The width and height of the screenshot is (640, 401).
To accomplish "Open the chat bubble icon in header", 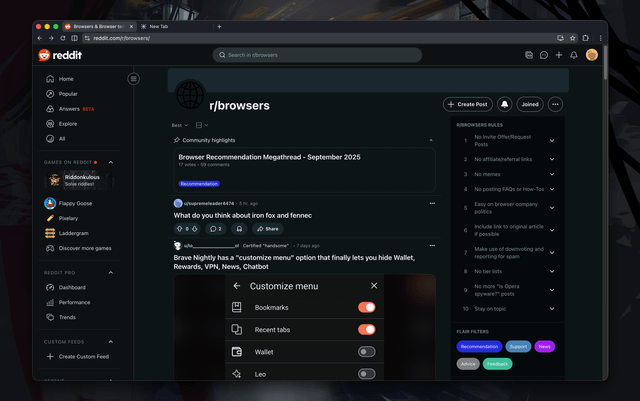I will [544, 55].
